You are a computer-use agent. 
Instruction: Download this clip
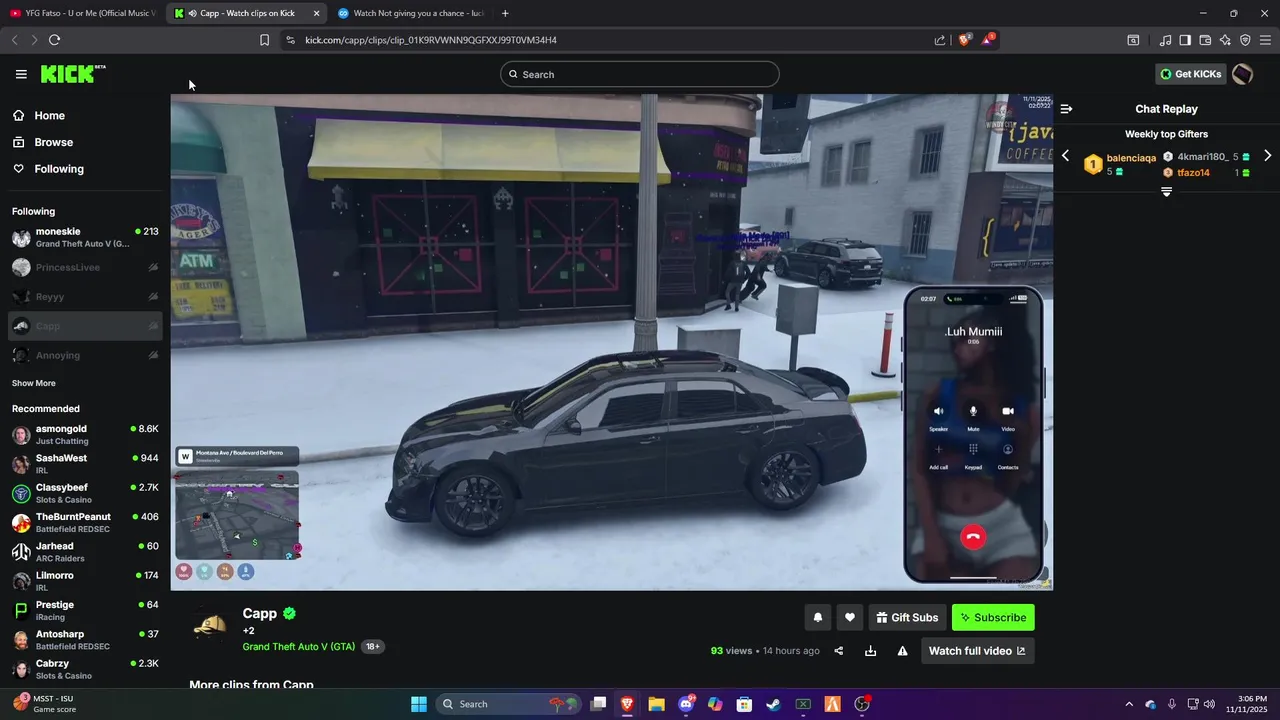pyautogui.click(x=871, y=651)
